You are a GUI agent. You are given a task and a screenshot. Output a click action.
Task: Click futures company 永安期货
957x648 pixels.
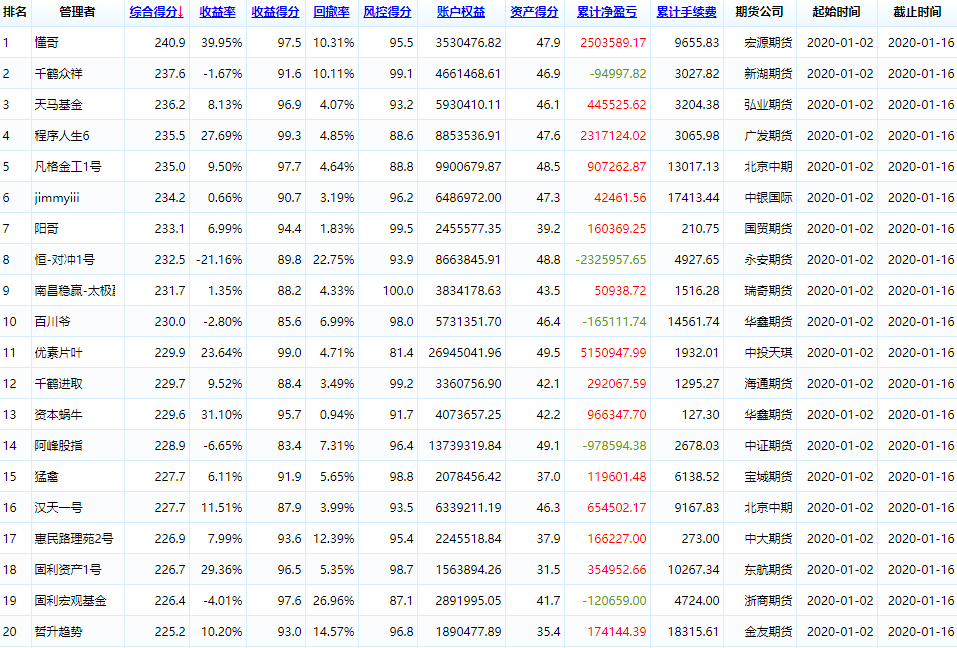[768, 260]
